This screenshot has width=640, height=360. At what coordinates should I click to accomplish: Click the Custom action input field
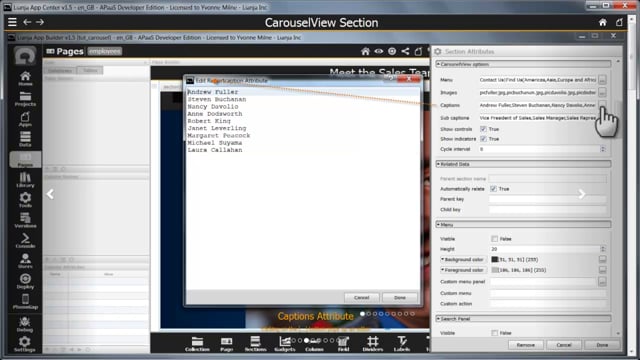548,304
